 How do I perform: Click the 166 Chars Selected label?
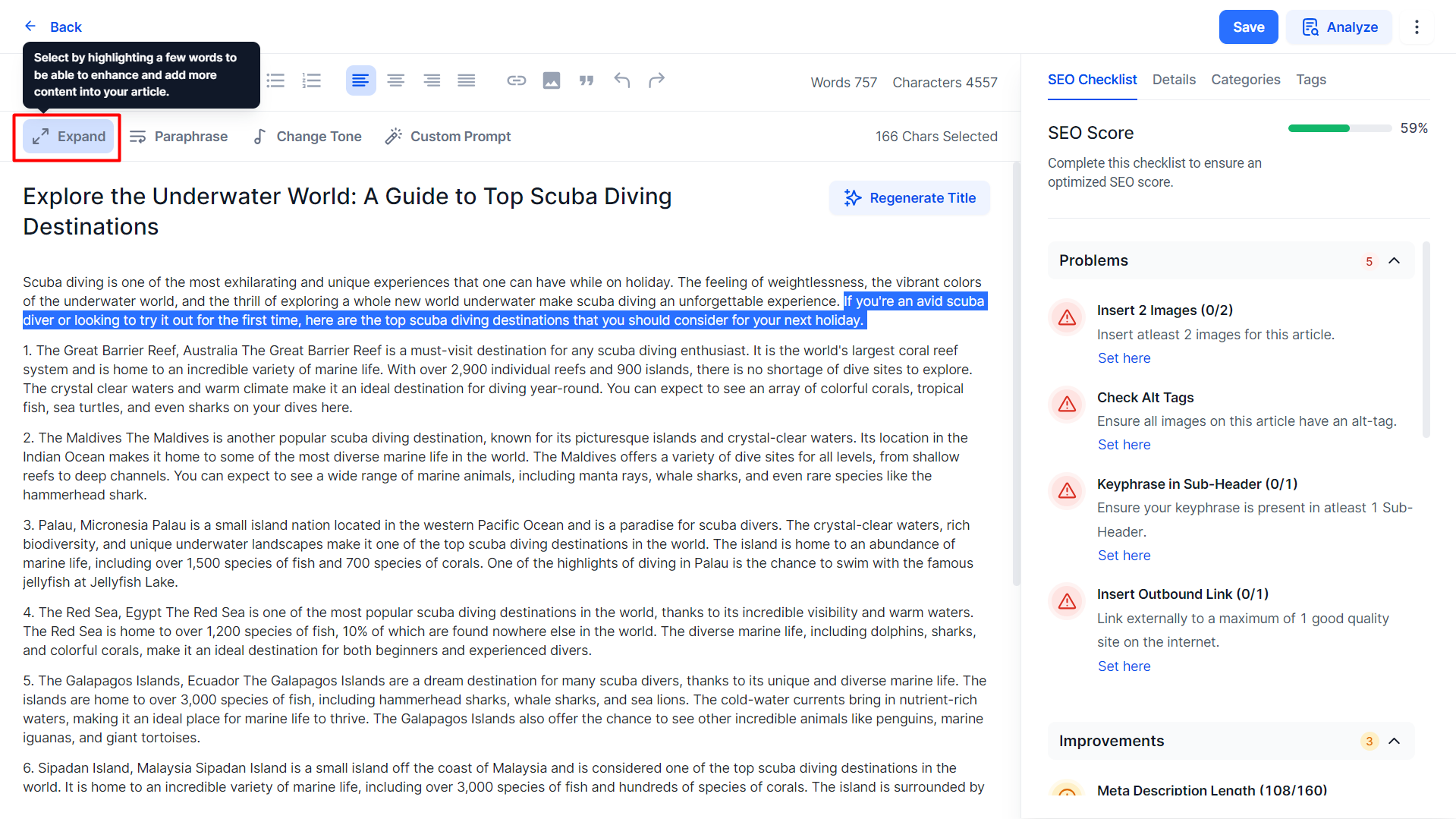936,137
